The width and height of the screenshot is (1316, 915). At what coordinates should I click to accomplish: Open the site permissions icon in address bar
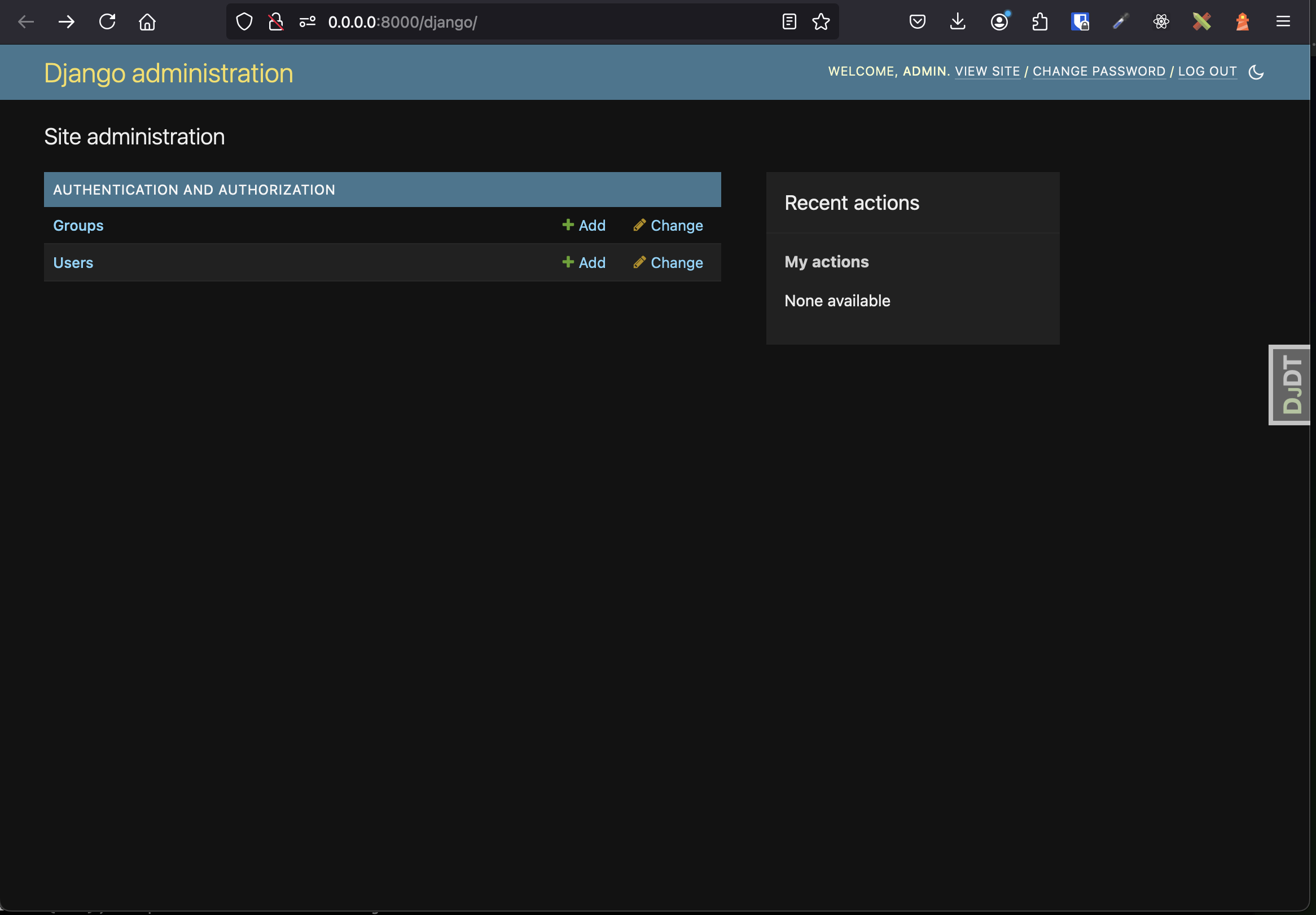(307, 22)
